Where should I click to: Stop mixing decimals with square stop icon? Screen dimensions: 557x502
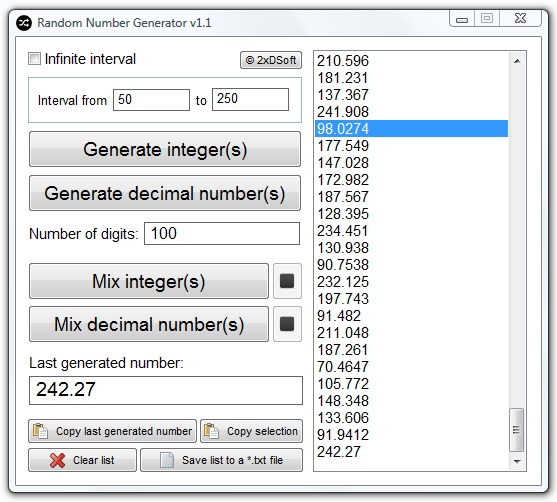(287, 324)
